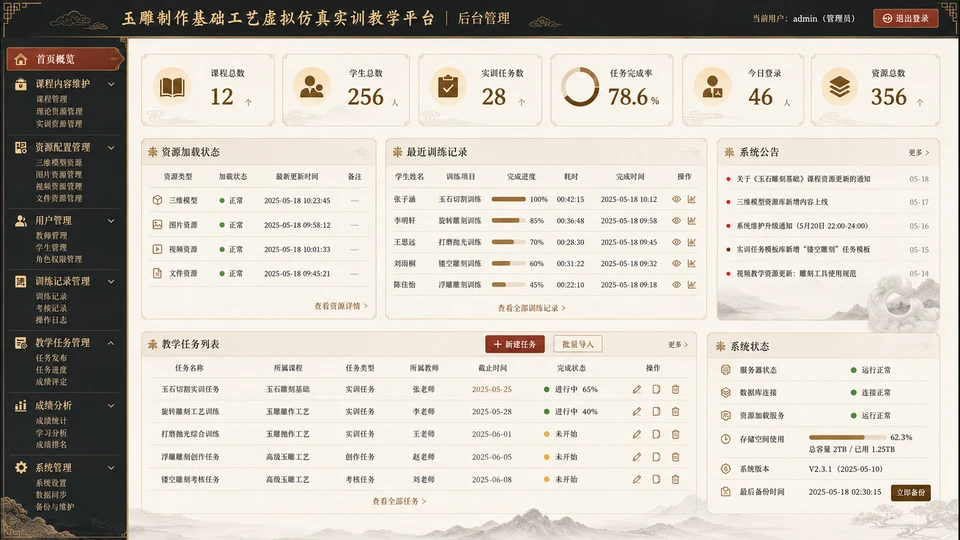
Task: Open 课程管理 in the sidebar
Action: 51,99
